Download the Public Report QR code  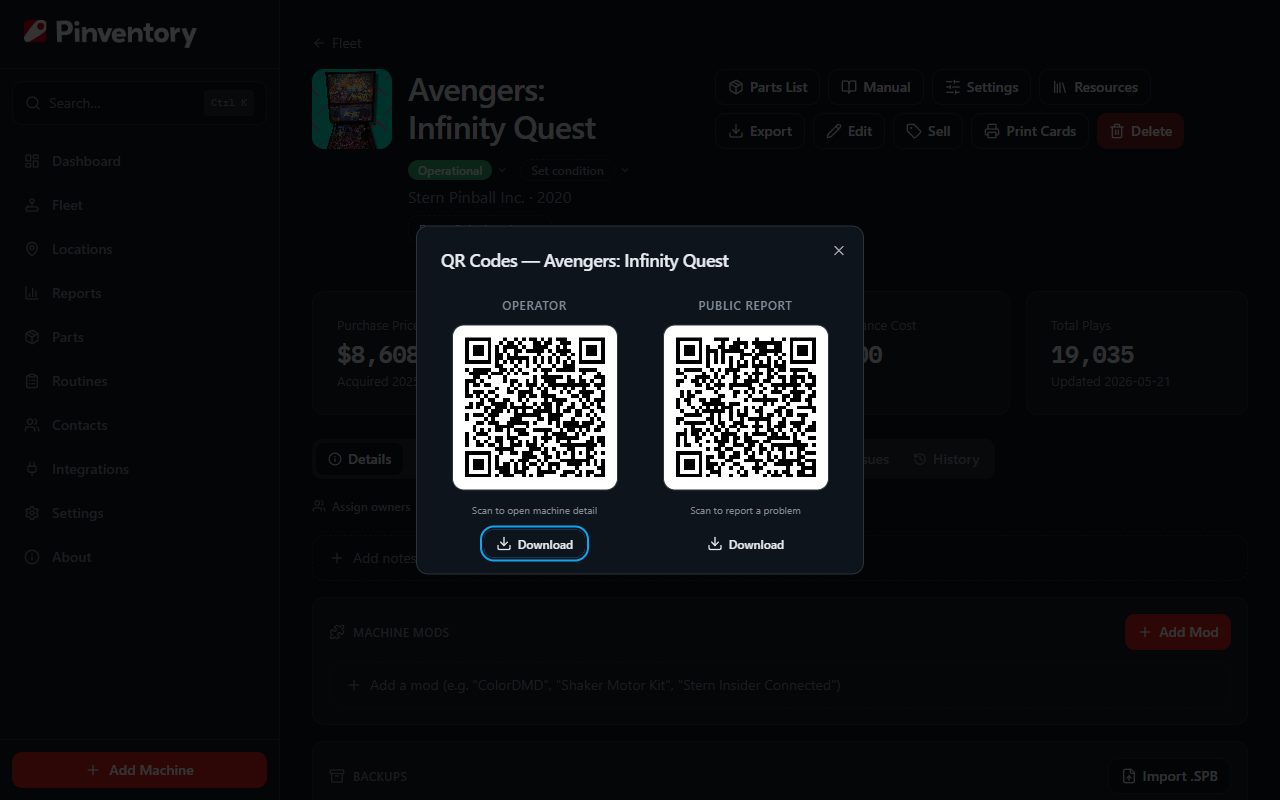click(x=745, y=544)
